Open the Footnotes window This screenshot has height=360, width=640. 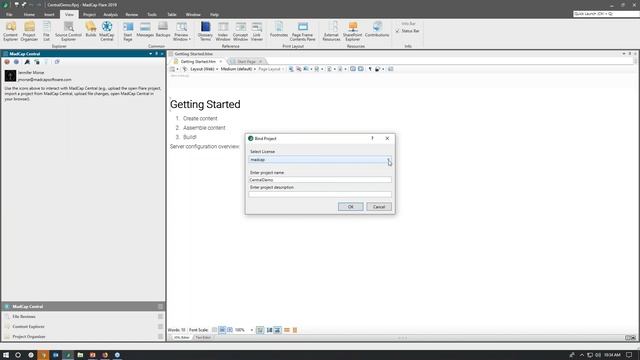[x=279, y=29]
